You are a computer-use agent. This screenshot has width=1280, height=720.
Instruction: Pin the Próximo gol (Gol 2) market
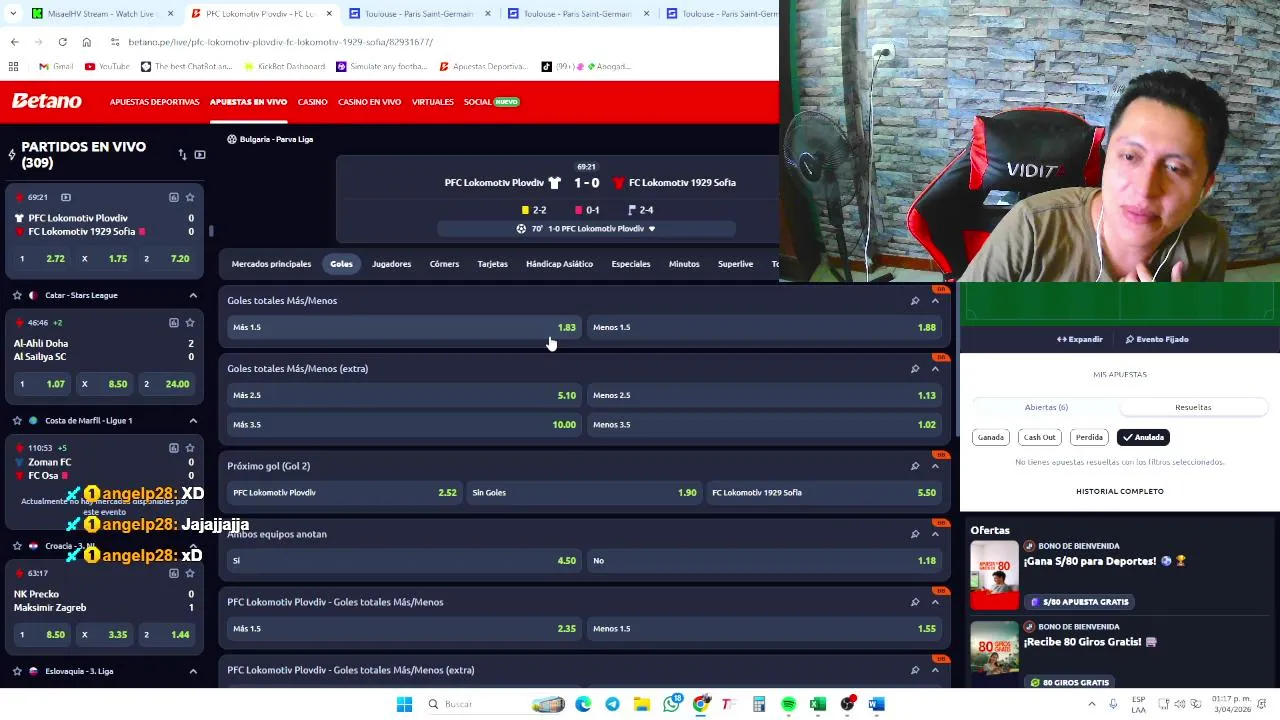[914, 466]
